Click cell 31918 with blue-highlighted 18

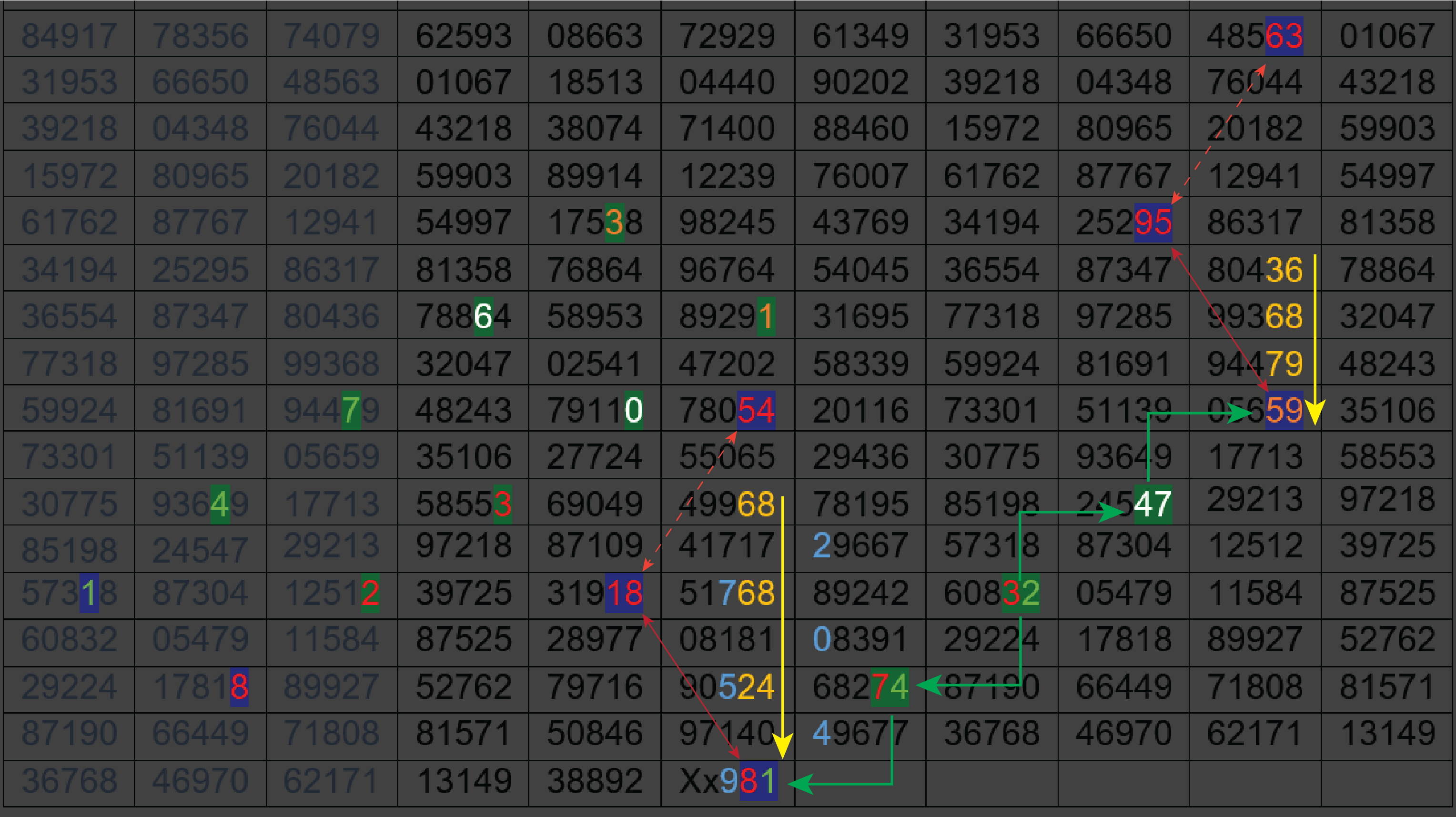[594, 593]
